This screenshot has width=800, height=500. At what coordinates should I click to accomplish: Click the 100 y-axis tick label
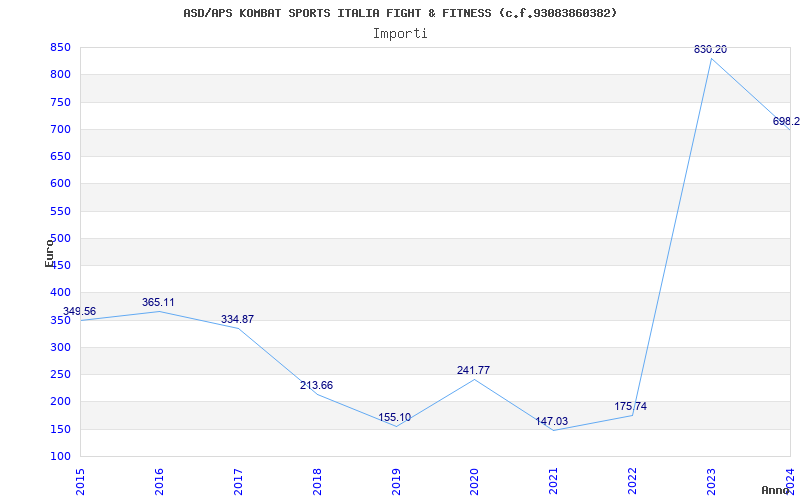point(60,457)
